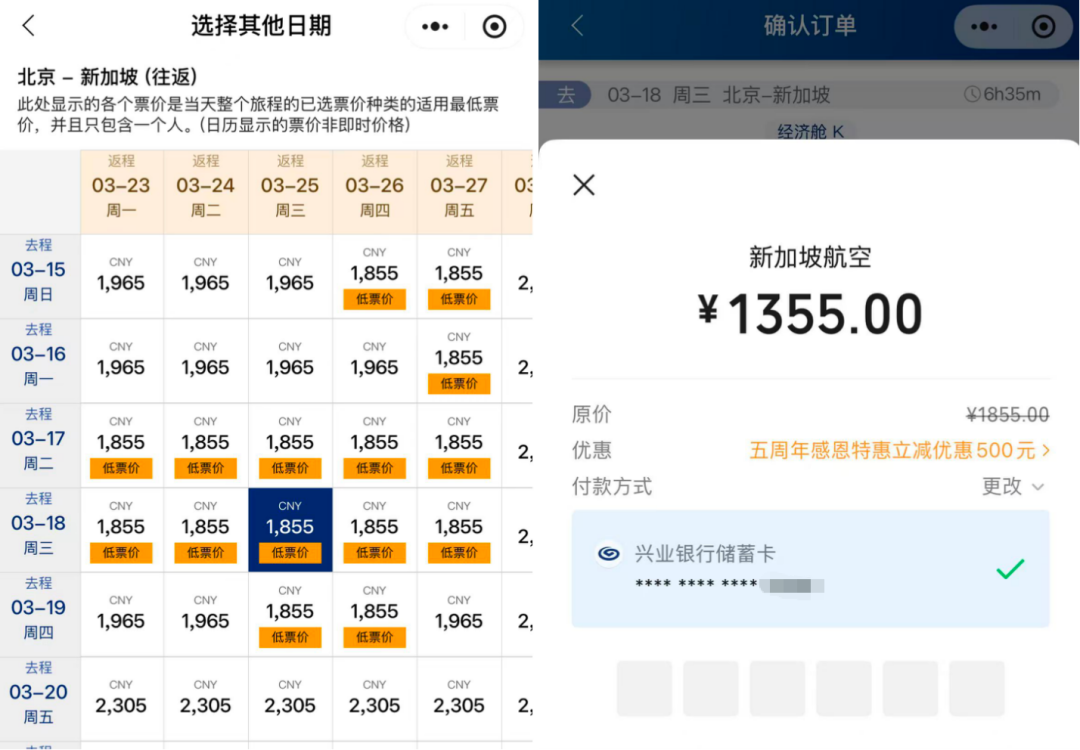Select the highlighted 03-18 return 1,855 fare cell
The image size is (1080, 750).
point(289,527)
